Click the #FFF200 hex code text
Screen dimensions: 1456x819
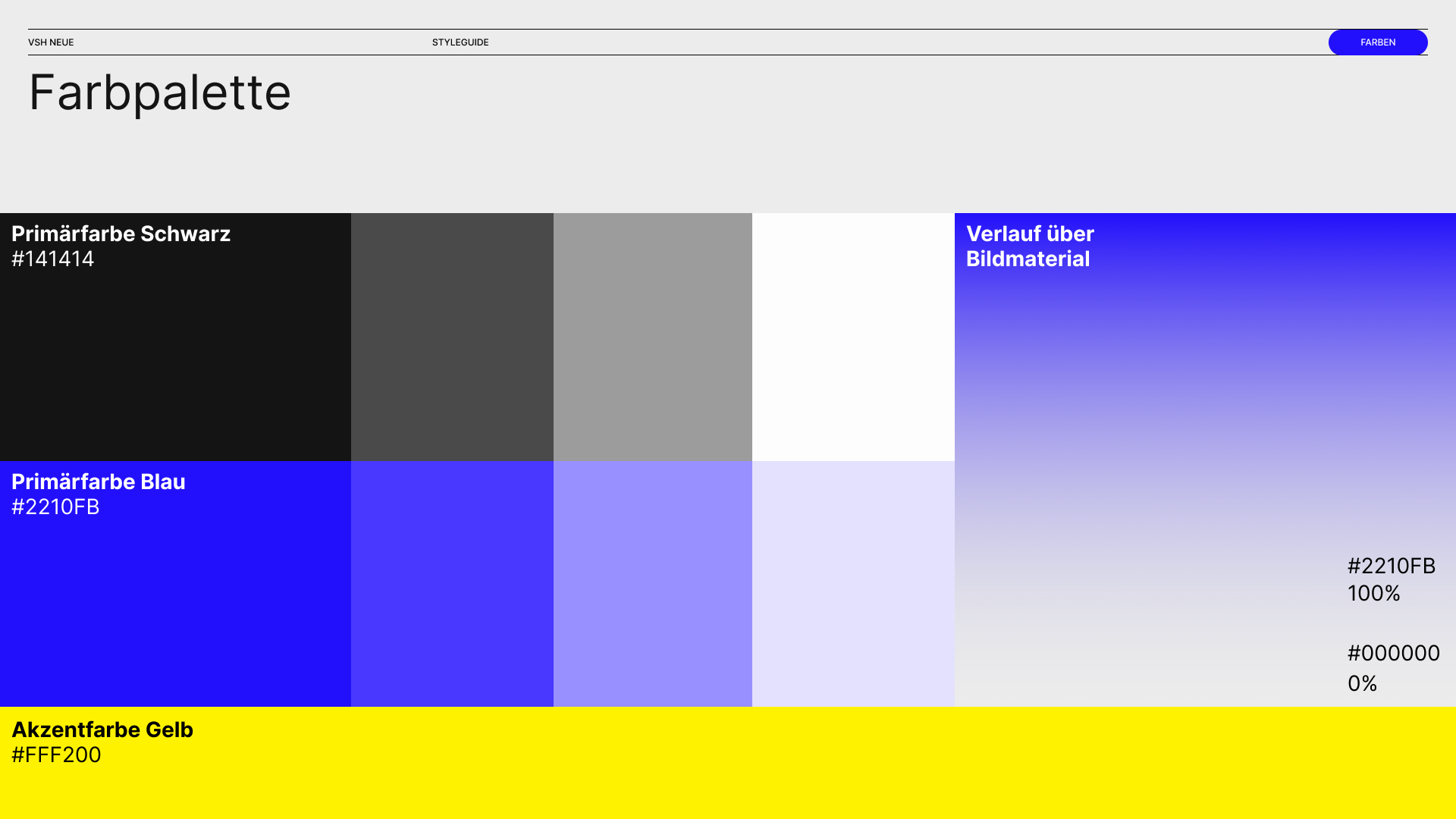[x=56, y=755]
